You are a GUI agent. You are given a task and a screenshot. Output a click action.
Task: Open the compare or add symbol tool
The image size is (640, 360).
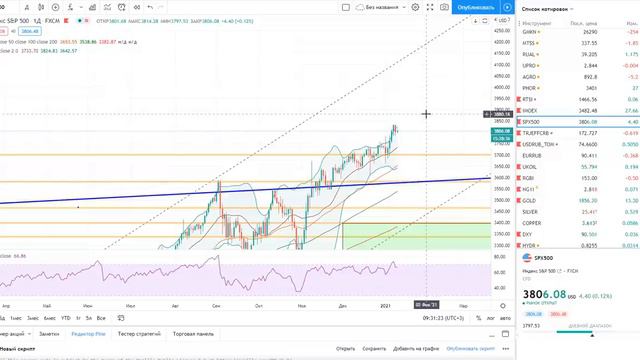pos(56,7)
